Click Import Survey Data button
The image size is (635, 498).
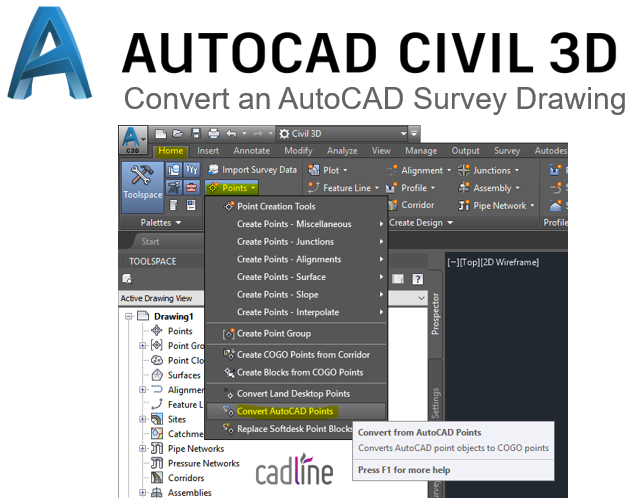pyautogui.click(x=253, y=170)
